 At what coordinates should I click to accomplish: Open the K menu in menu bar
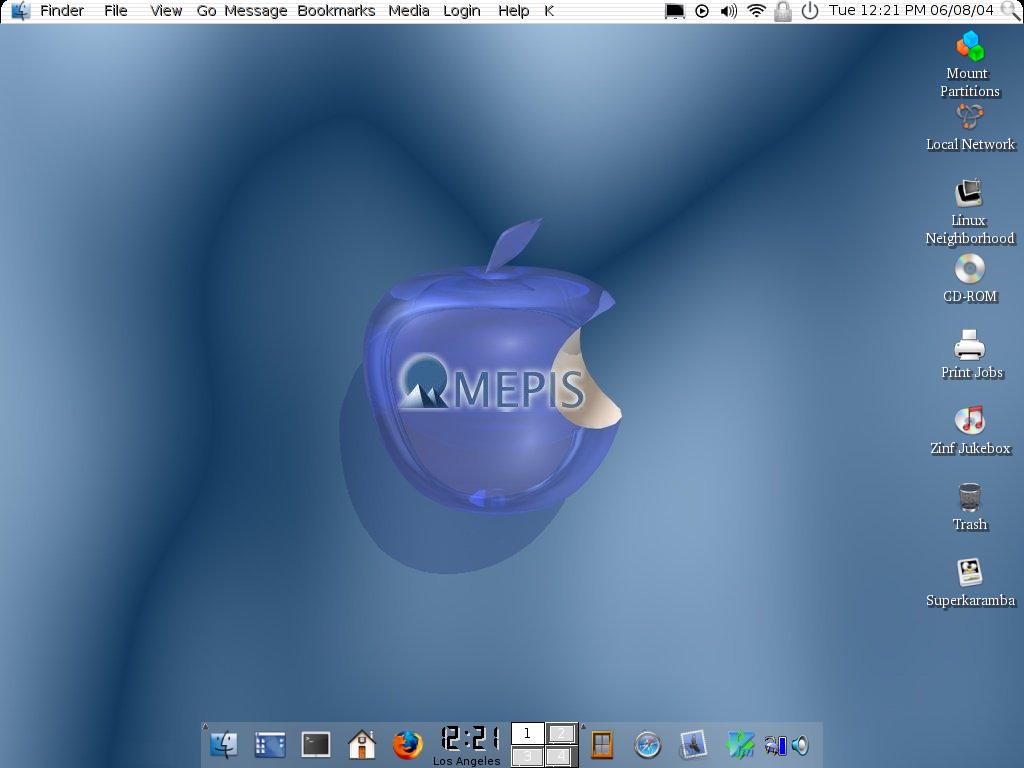pos(549,11)
